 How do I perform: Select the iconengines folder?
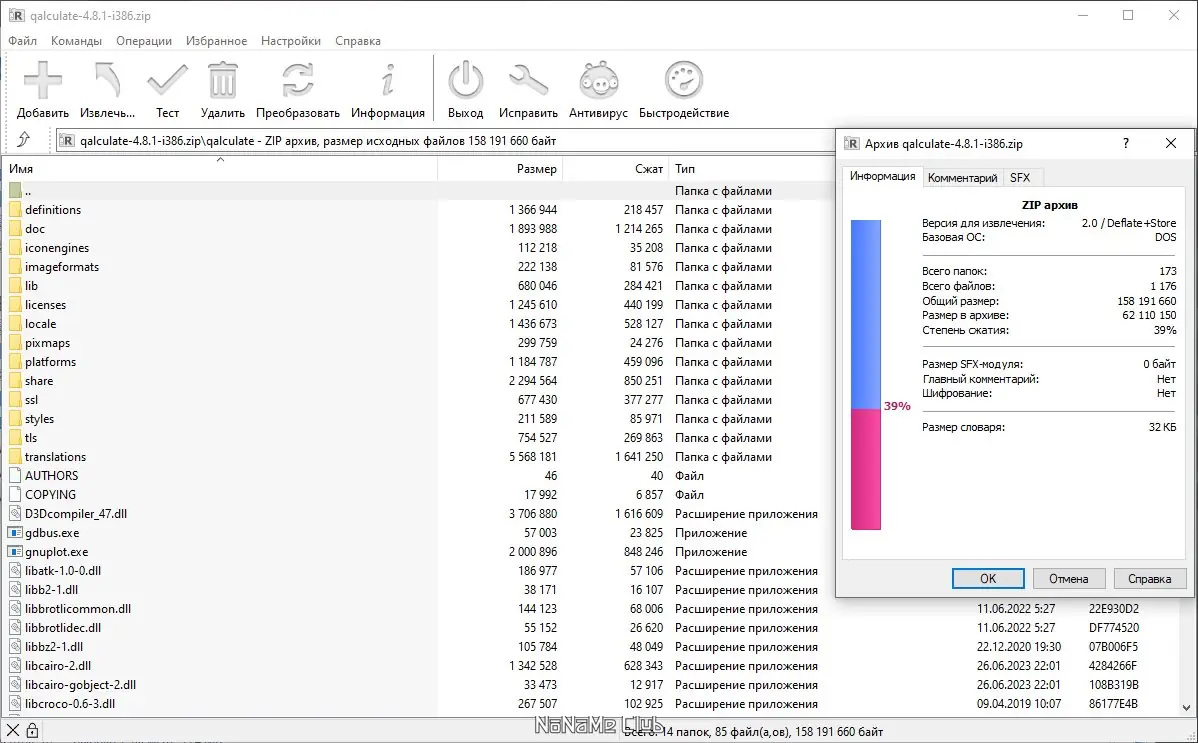click(57, 248)
